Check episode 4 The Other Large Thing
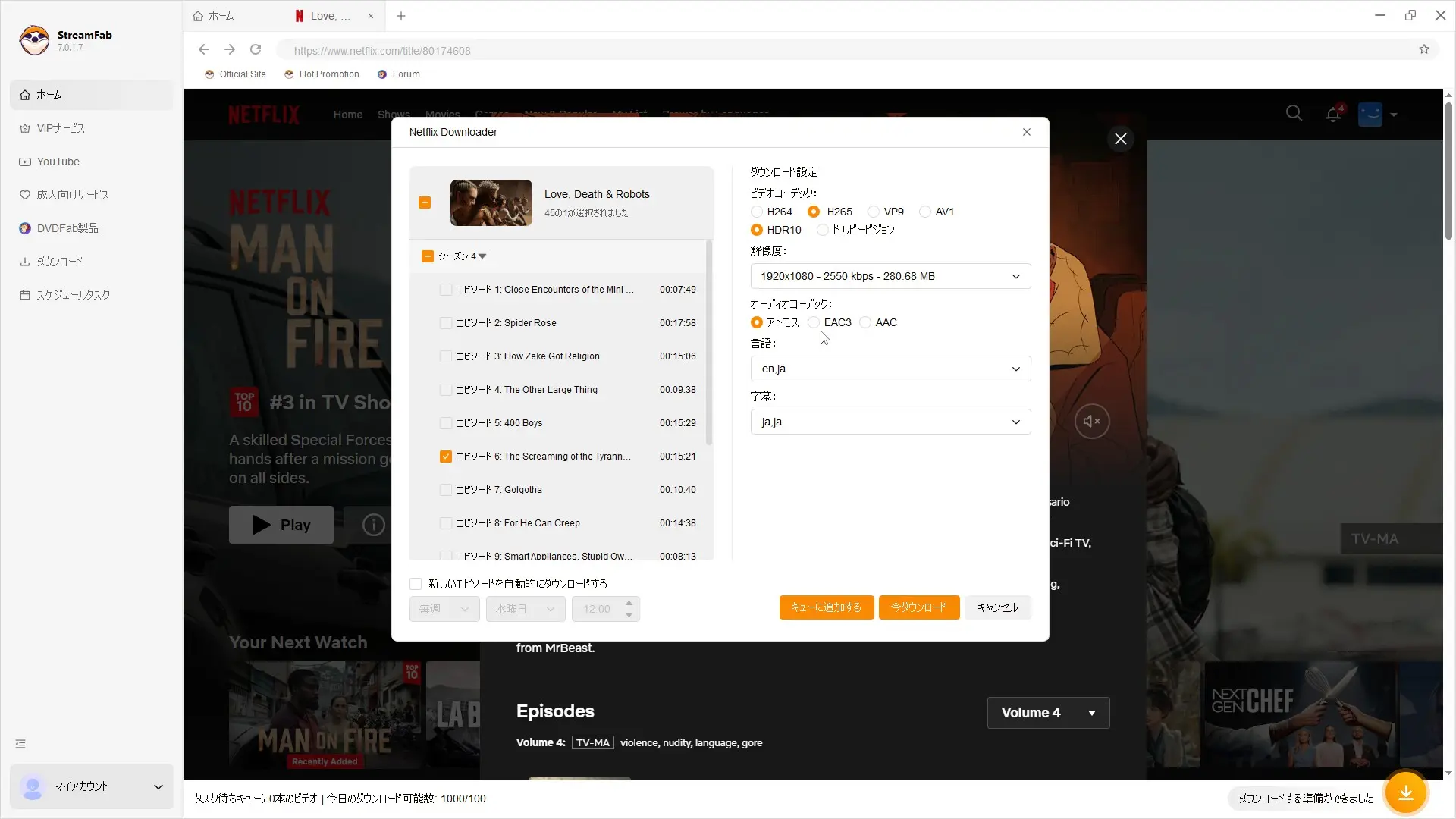This screenshot has height=819, width=1456. point(446,390)
